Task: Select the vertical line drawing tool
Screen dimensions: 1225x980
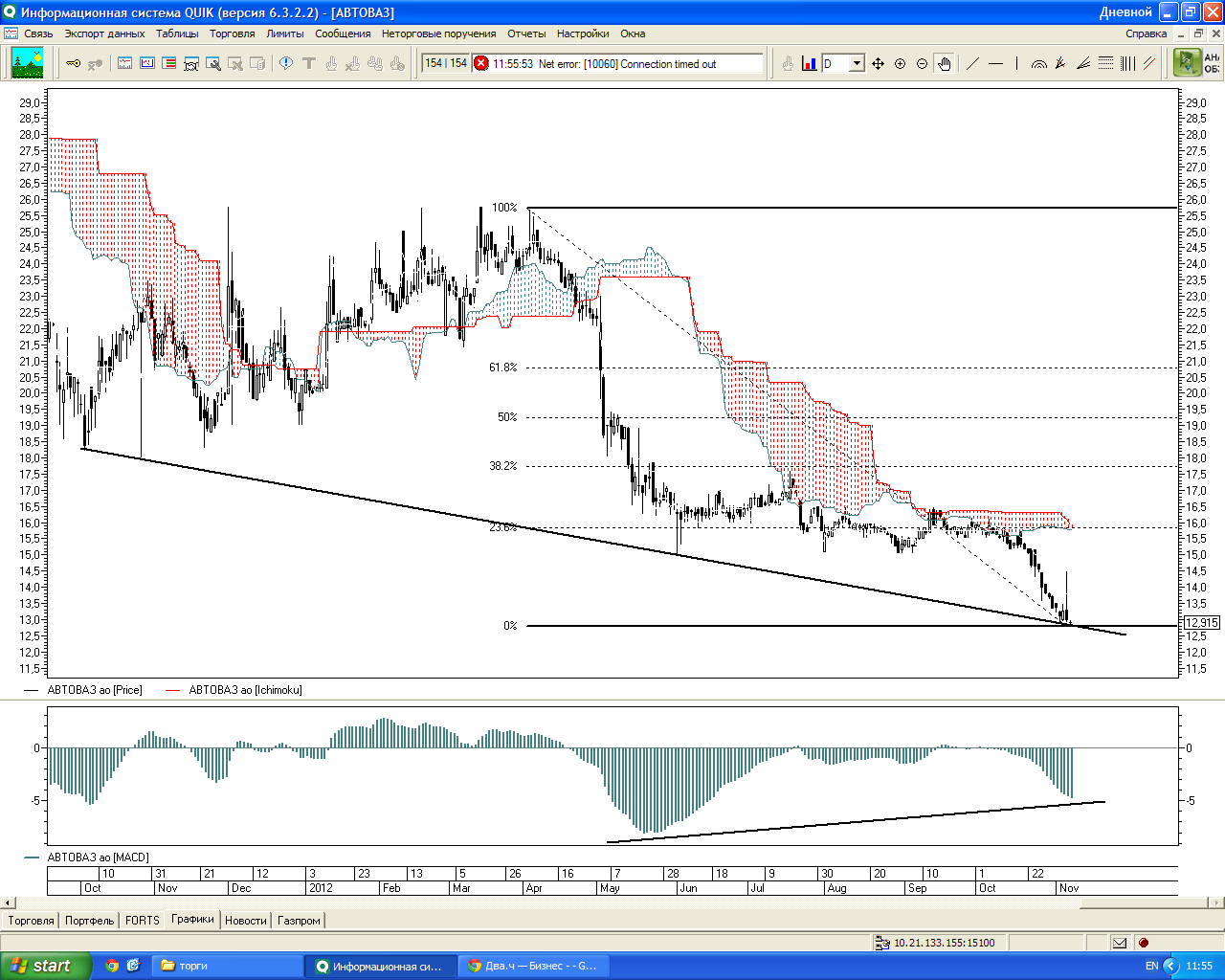Action: pos(1016,64)
